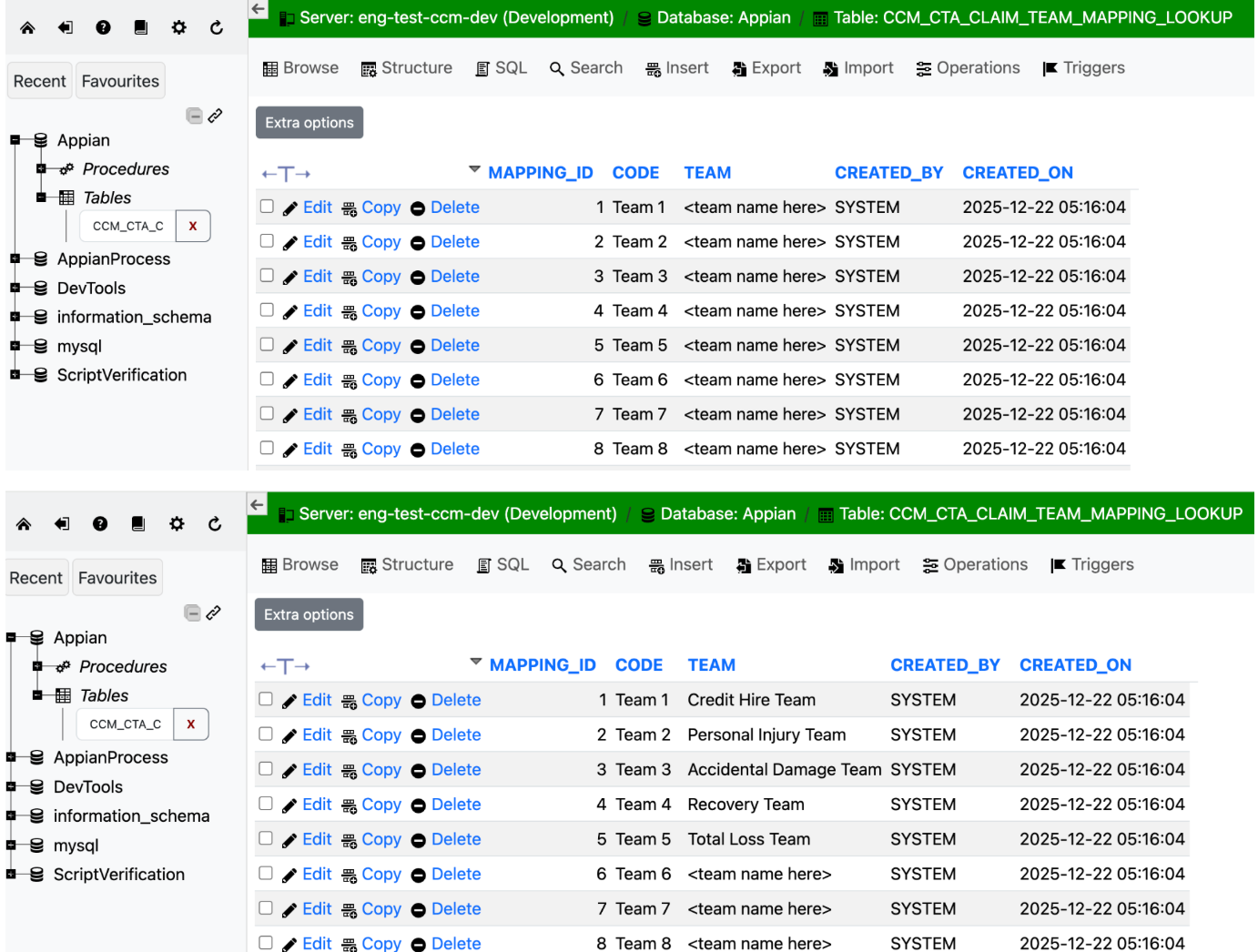Select the Team 7 row checkbox in bottom table
This screenshot has width=1258, height=952.
point(266,907)
